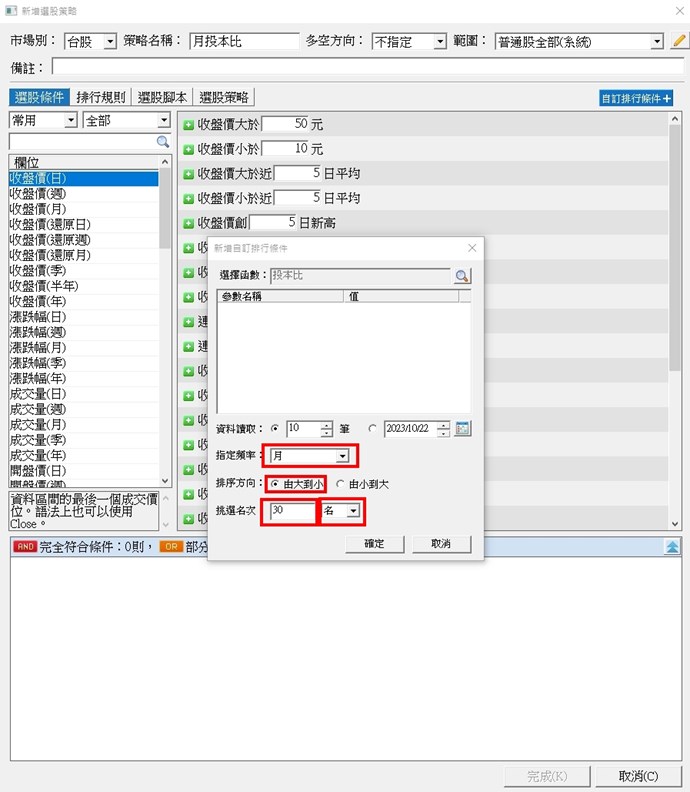Collapse the results panel with the up-arrow icon
The height and width of the screenshot is (792, 690).
pyautogui.click(x=672, y=547)
